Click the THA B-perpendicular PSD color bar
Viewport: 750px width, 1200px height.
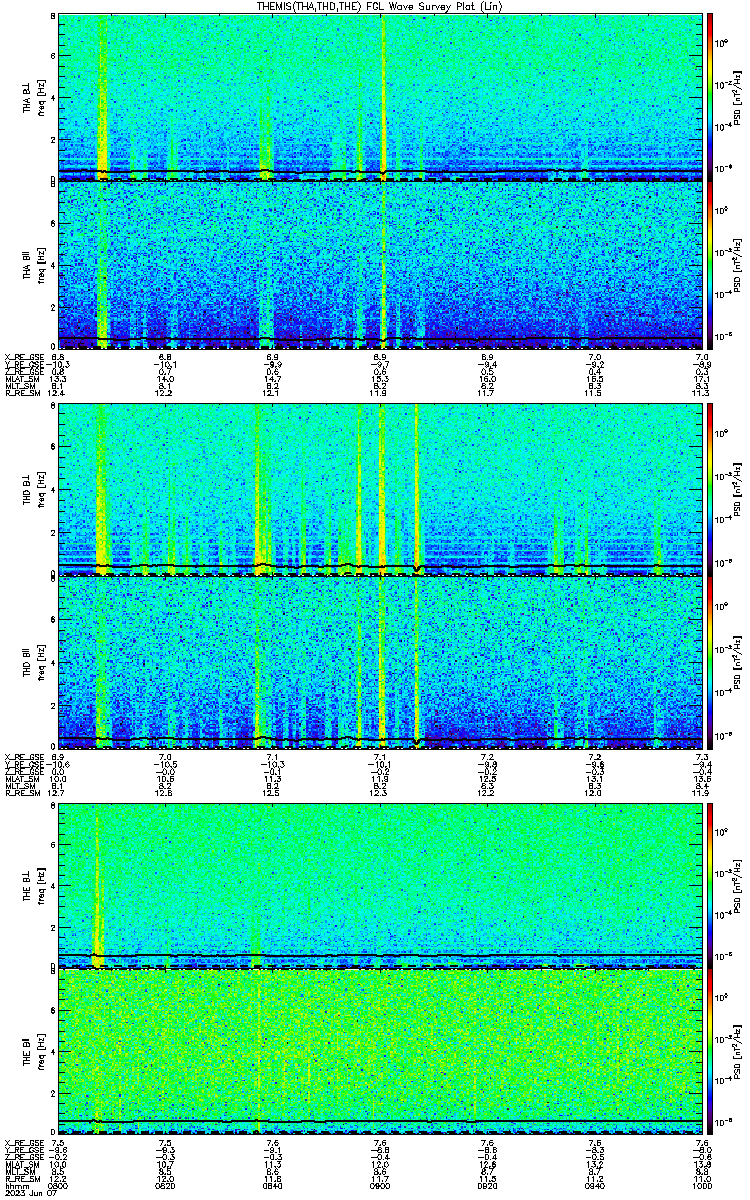(711, 97)
